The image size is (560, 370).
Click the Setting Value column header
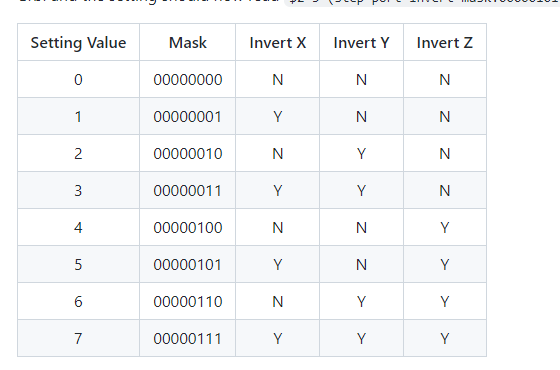pyautogui.click(x=79, y=42)
